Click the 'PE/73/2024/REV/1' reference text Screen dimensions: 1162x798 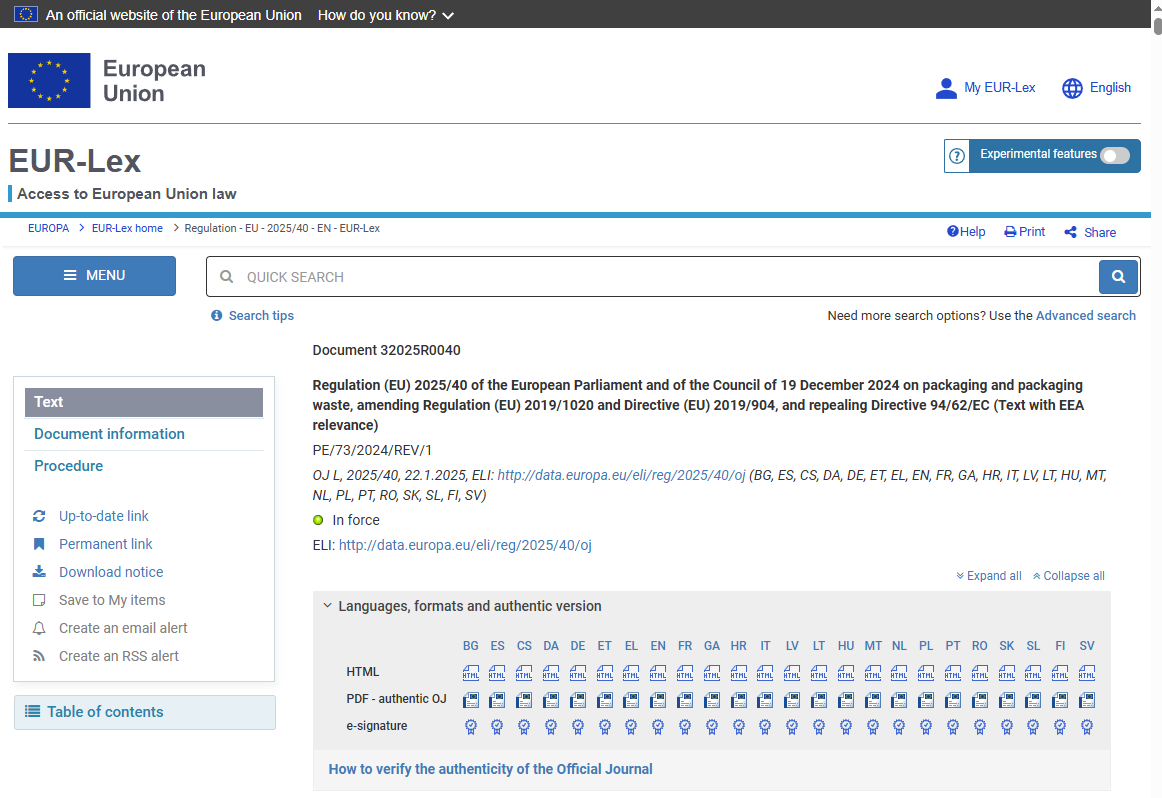pyautogui.click(x=372, y=450)
